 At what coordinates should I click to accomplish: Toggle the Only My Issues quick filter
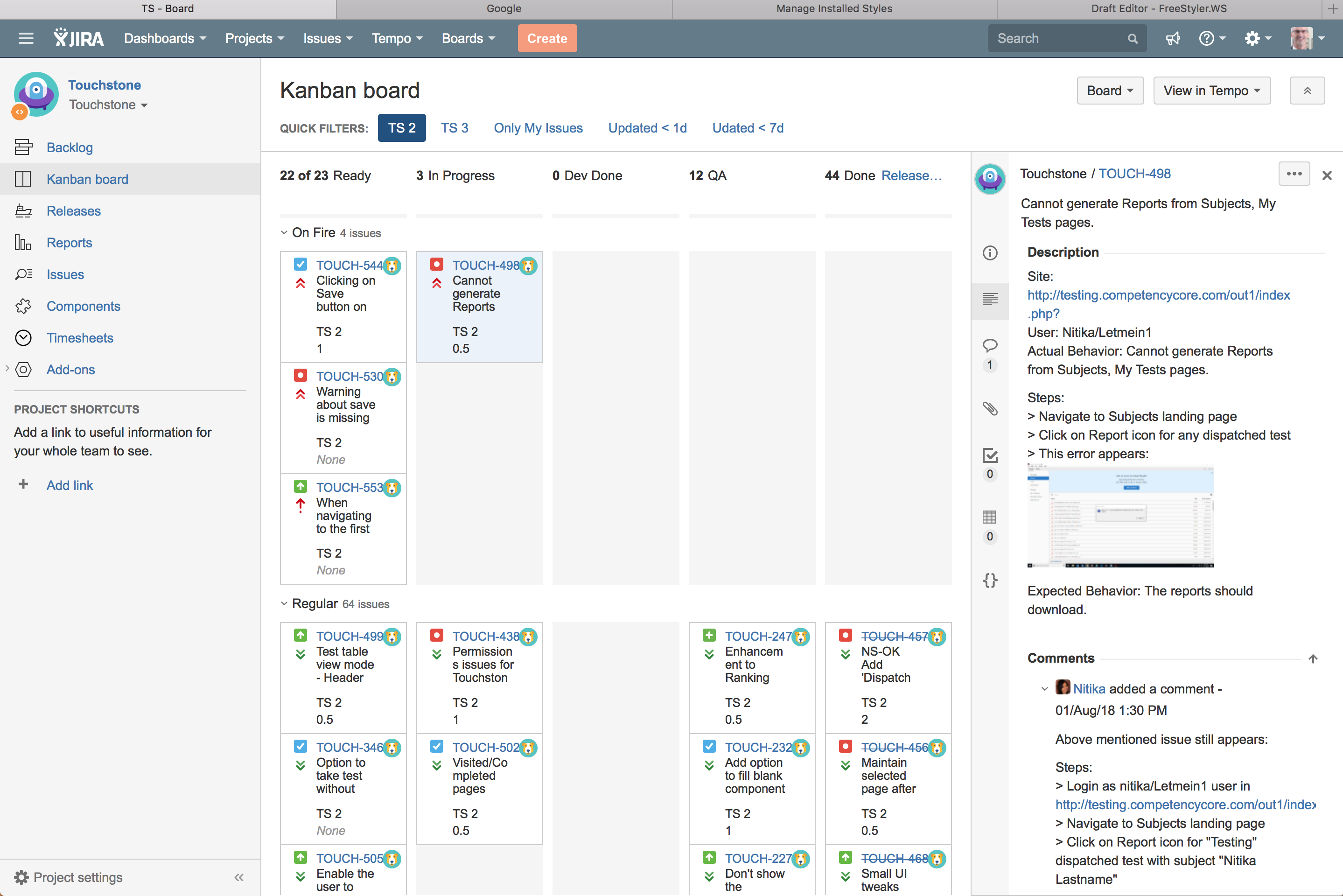point(538,128)
